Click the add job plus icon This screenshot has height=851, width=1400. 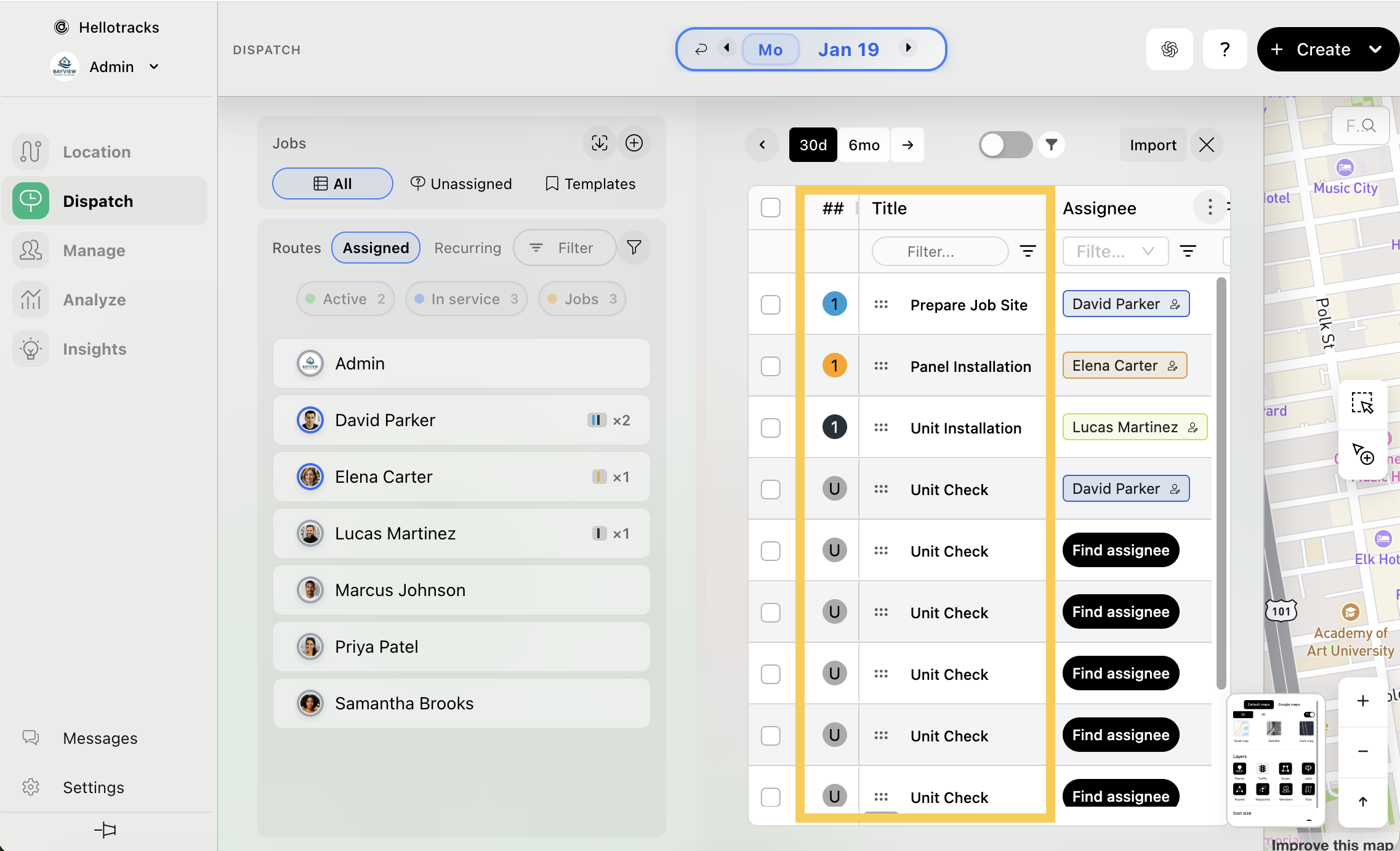(x=634, y=143)
